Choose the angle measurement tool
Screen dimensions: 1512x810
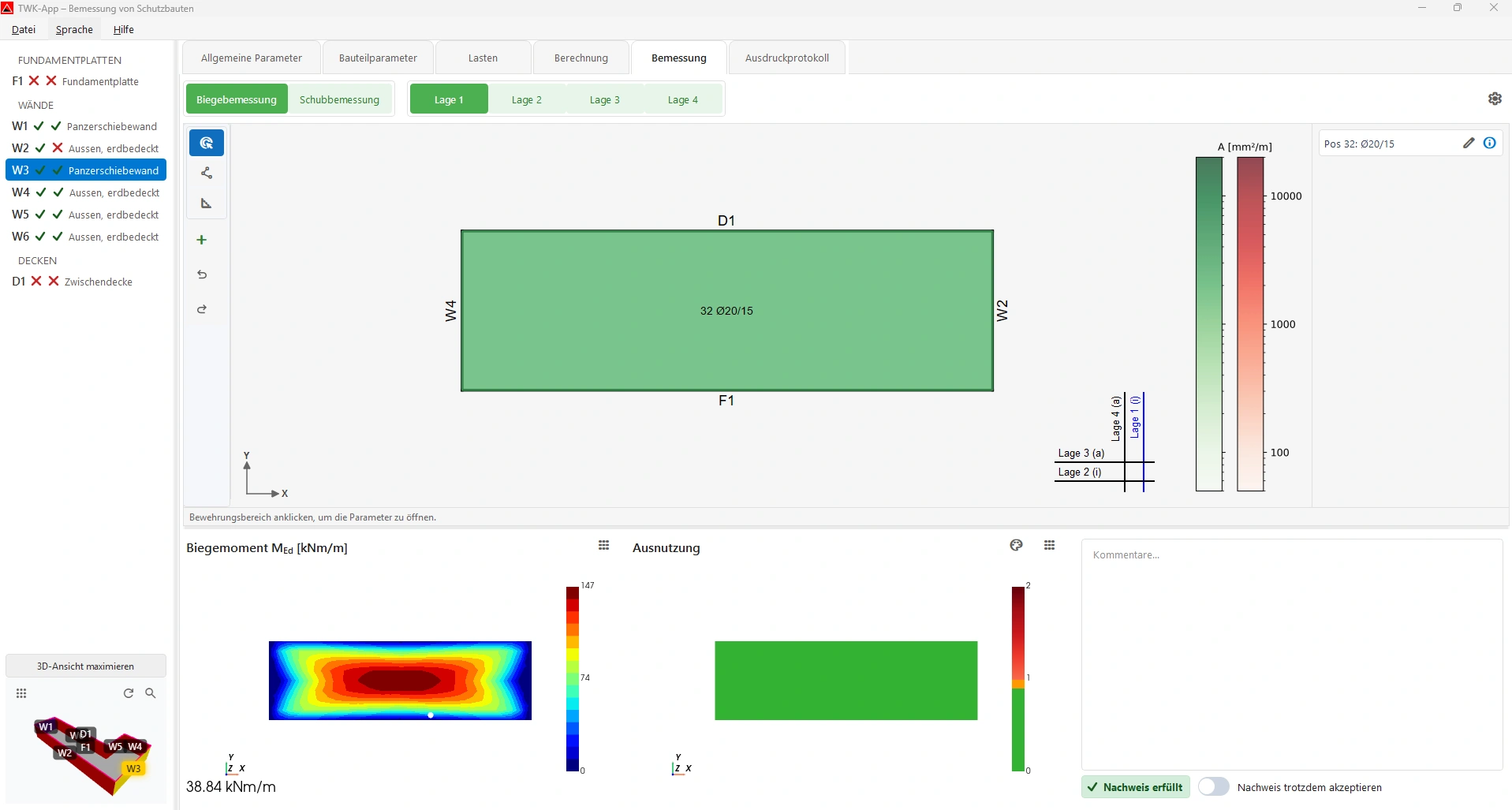pyautogui.click(x=207, y=203)
